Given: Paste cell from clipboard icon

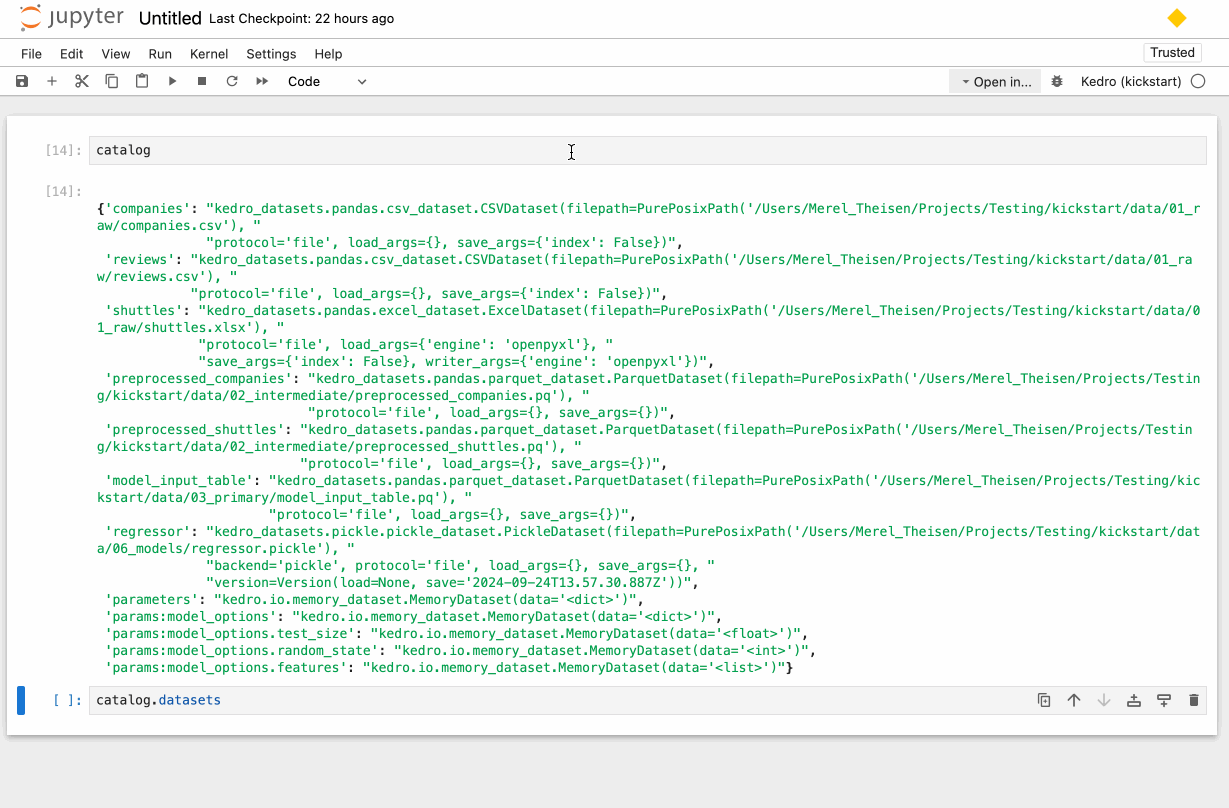Looking at the screenshot, I should coord(142,81).
